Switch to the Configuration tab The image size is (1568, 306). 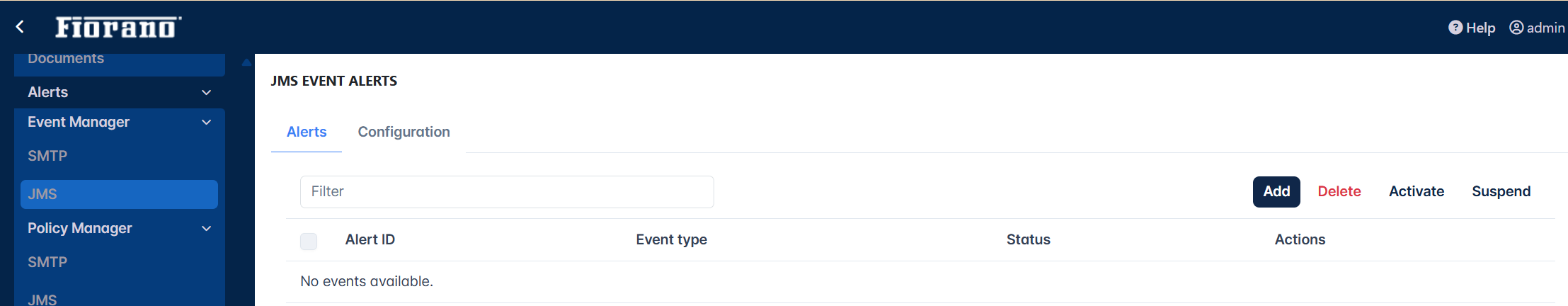tap(404, 132)
